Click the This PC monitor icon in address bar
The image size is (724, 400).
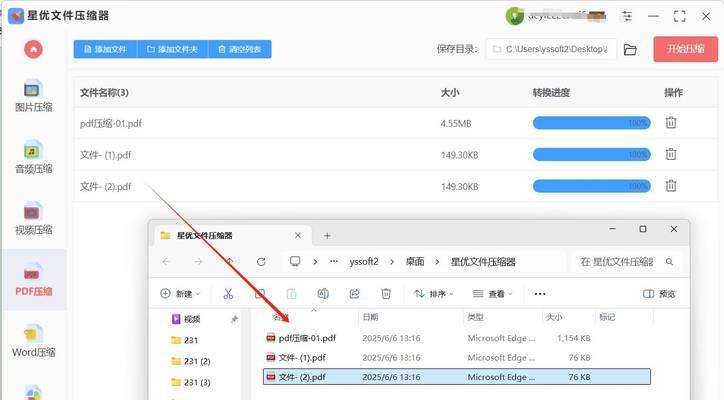coord(295,261)
